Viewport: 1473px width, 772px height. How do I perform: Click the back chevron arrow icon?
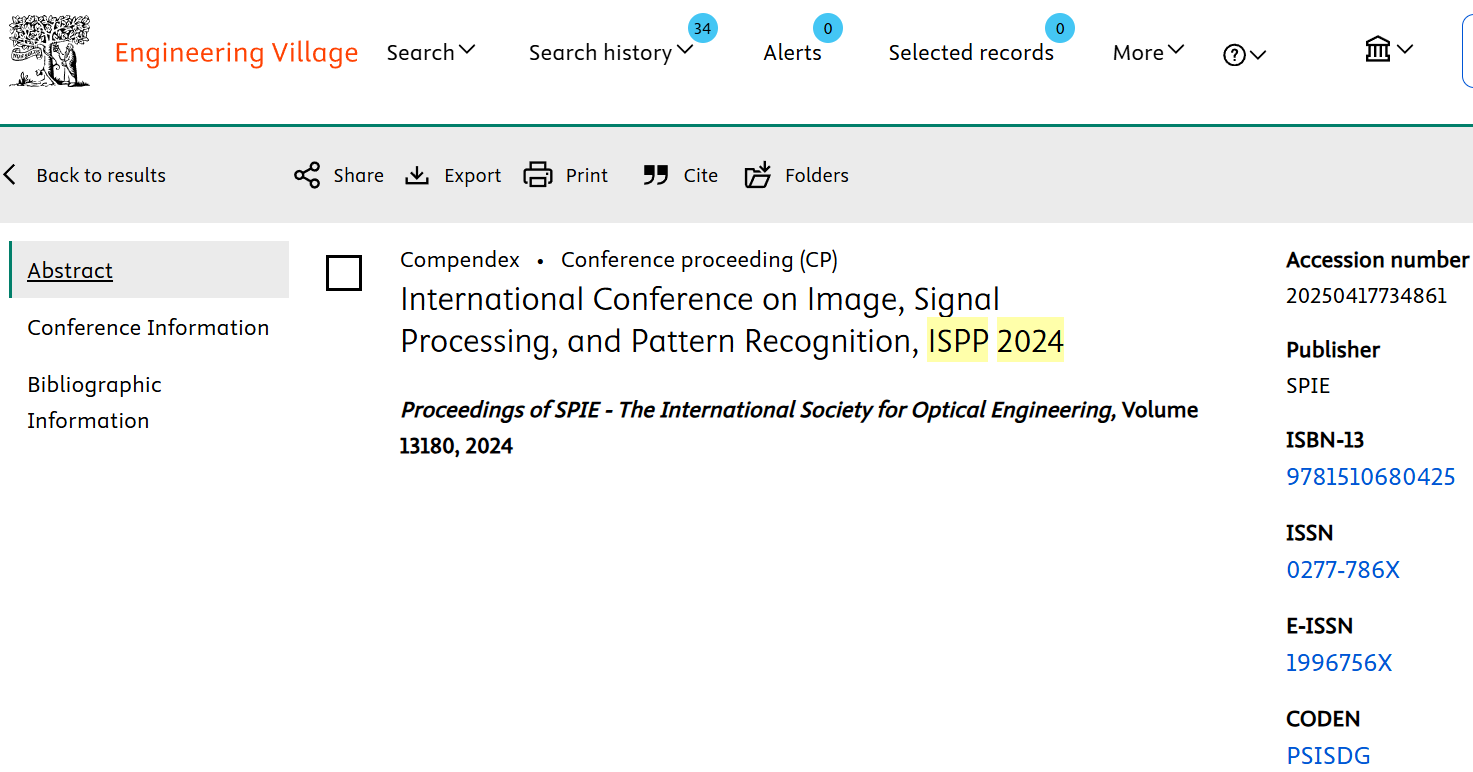point(10,175)
